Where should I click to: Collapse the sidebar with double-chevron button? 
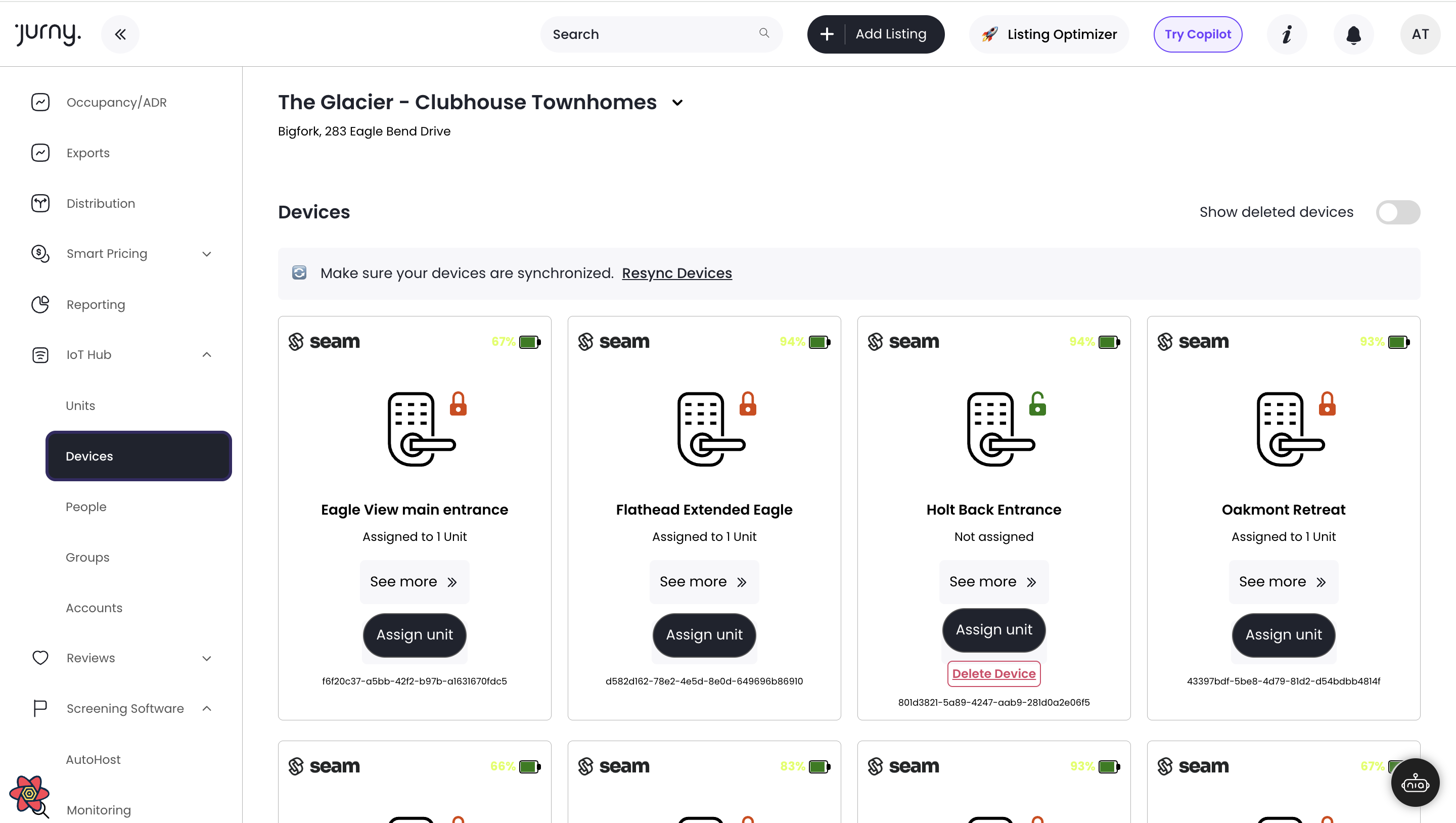pos(120,34)
